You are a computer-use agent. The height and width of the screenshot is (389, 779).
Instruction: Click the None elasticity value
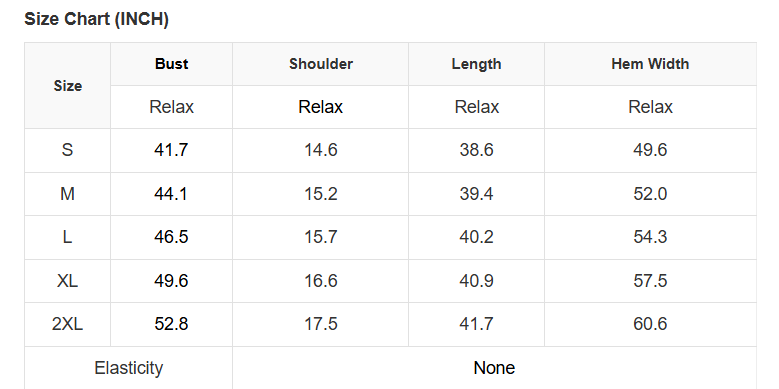tap(494, 368)
